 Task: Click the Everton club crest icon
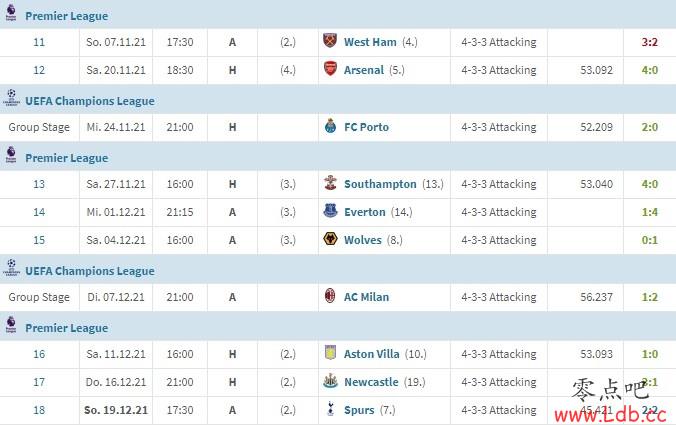coord(330,211)
